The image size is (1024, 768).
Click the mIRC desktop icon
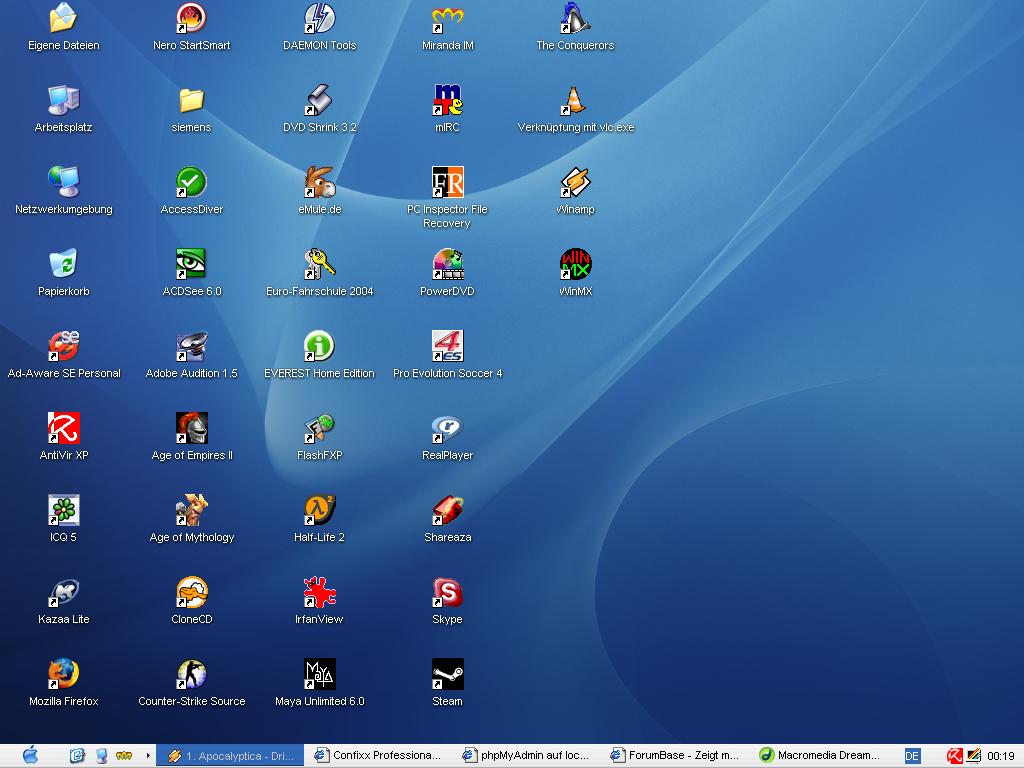[x=447, y=100]
